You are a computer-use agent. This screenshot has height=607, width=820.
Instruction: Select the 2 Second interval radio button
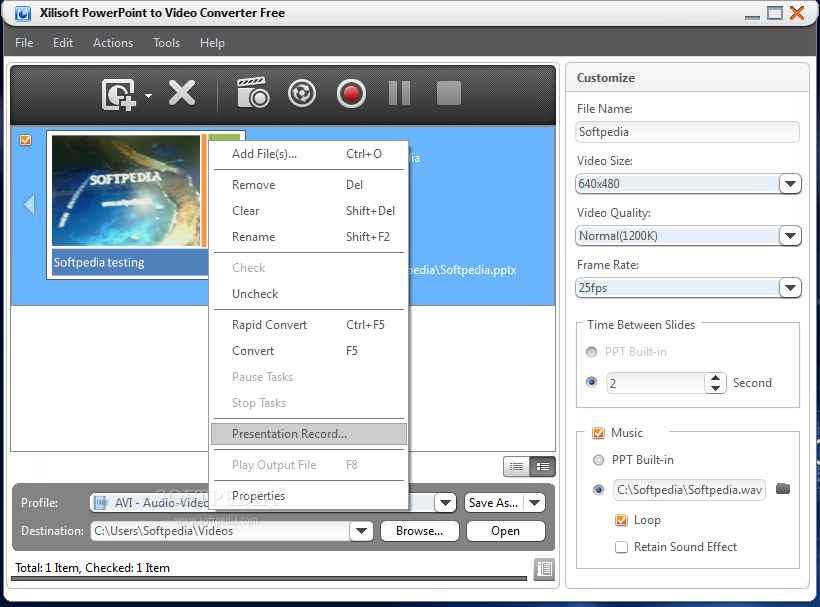pyautogui.click(x=591, y=382)
